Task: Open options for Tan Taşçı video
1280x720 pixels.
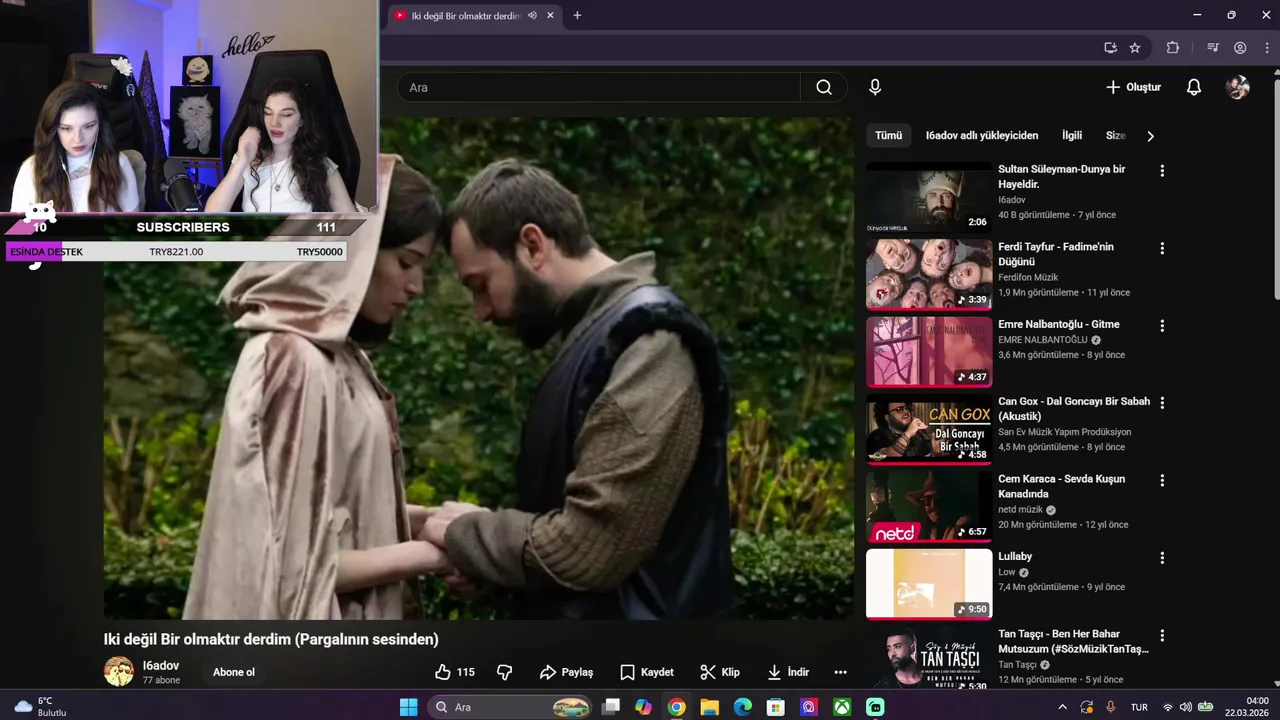Action: pos(1162,635)
